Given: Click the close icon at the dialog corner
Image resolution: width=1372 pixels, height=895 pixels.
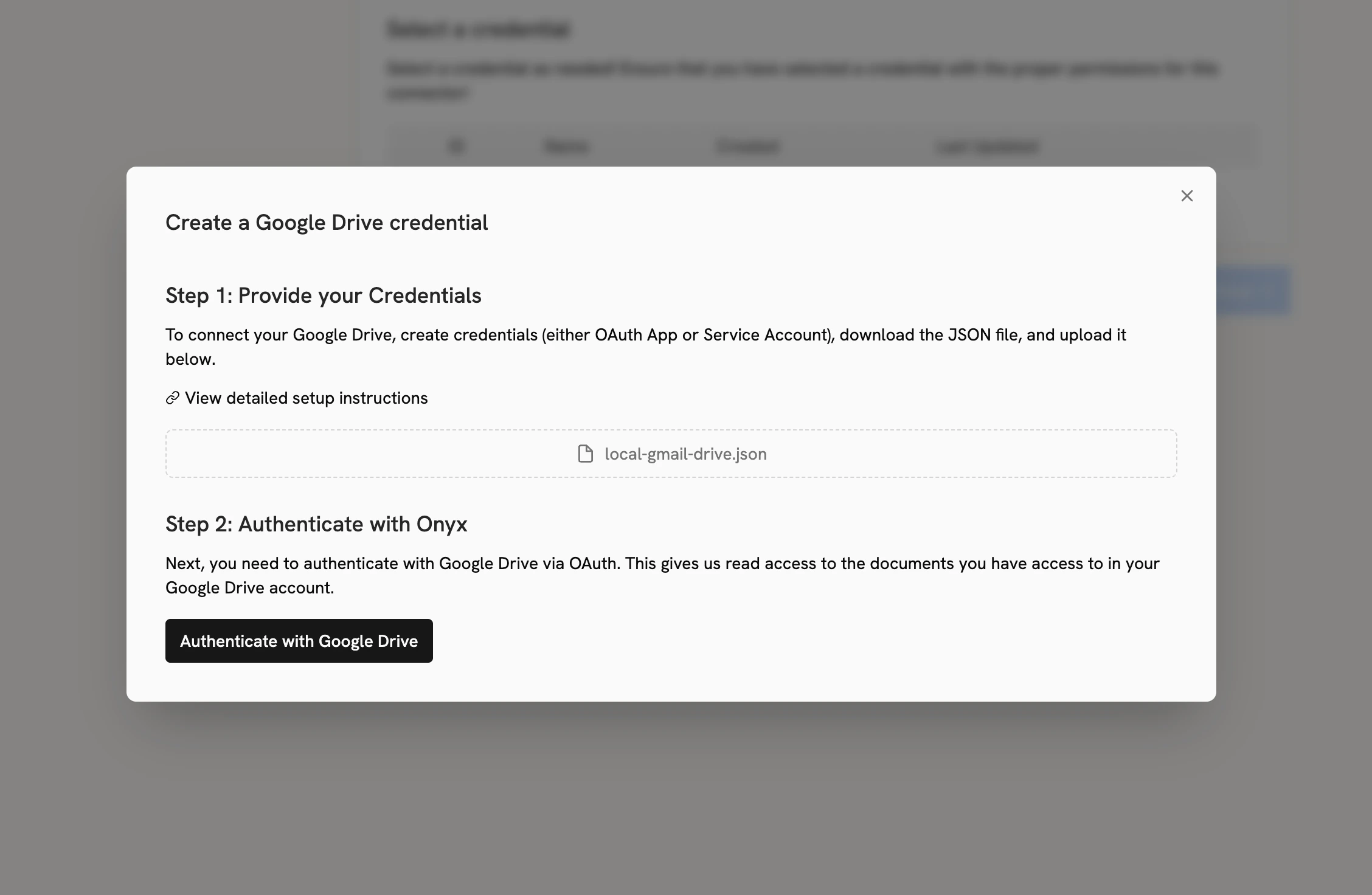Looking at the screenshot, I should tap(1187, 196).
